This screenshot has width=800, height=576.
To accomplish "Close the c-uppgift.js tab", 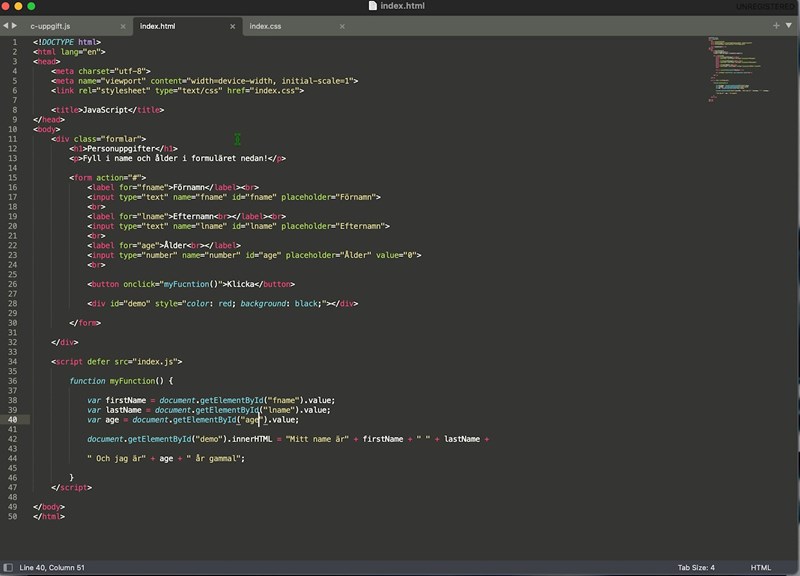I will [122, 25].
